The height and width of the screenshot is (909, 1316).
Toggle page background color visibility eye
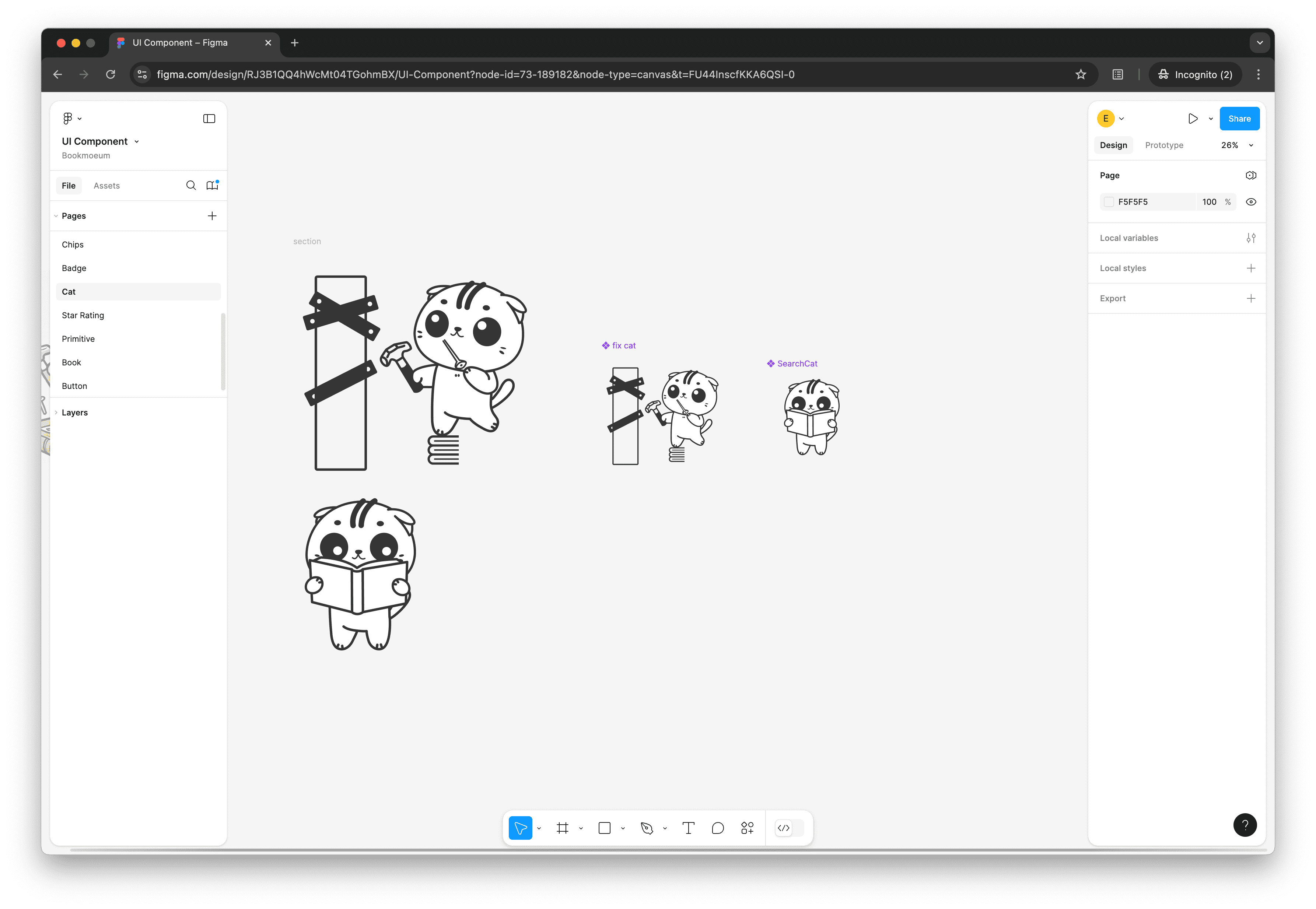click(1250, 201)
